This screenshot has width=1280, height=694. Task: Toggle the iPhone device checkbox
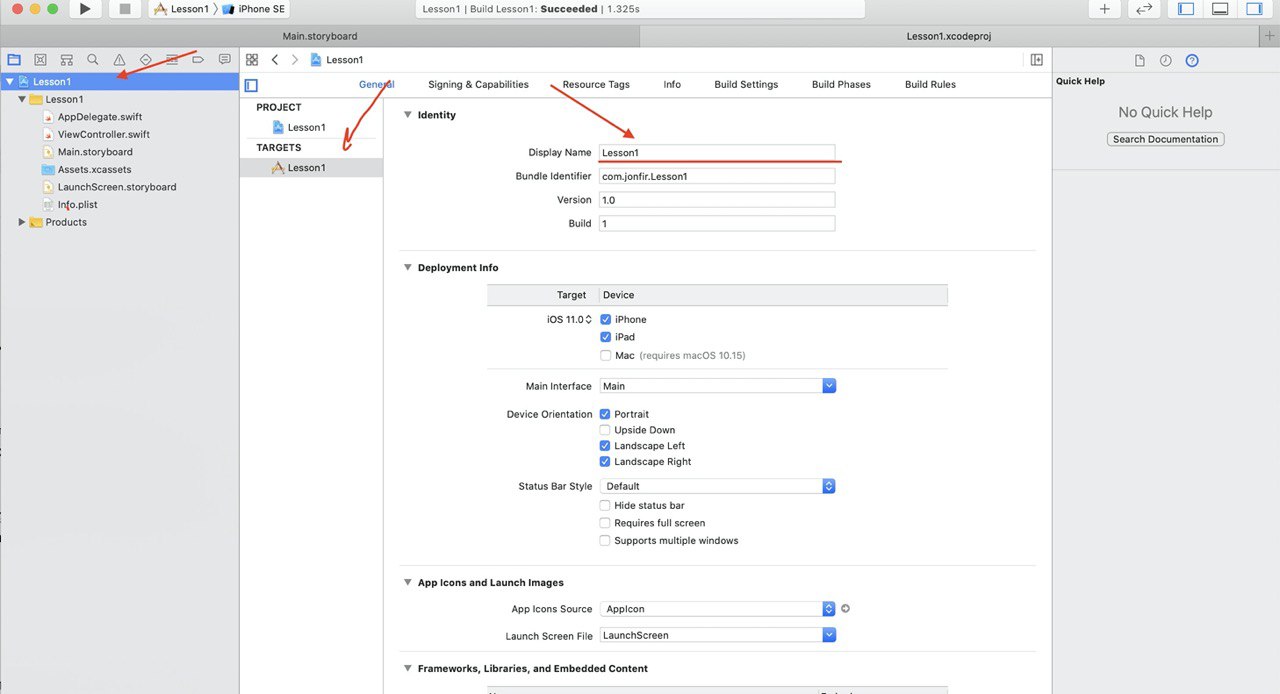point(606,320)
